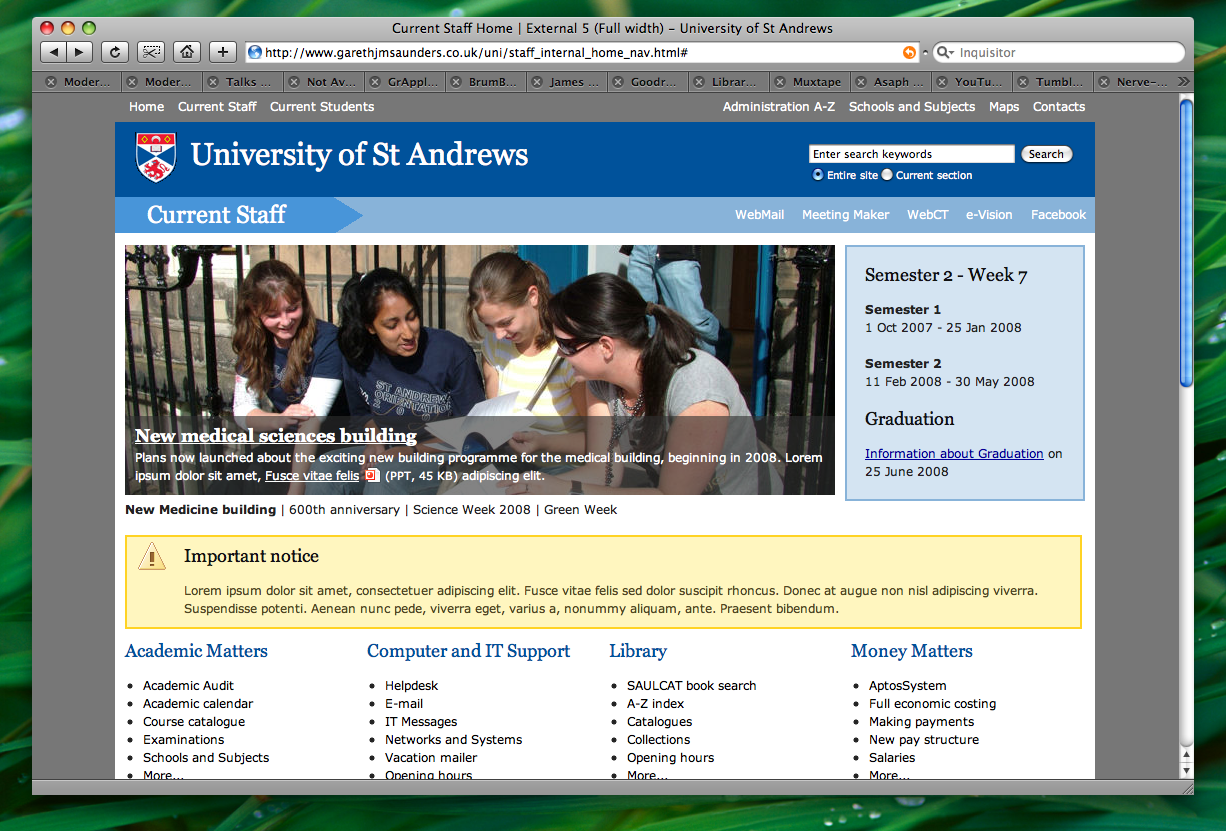1226x831 pixels.
Task: Click the University of St Andrews crest logo
Action: pyautogui.click(x=155, y=157)
